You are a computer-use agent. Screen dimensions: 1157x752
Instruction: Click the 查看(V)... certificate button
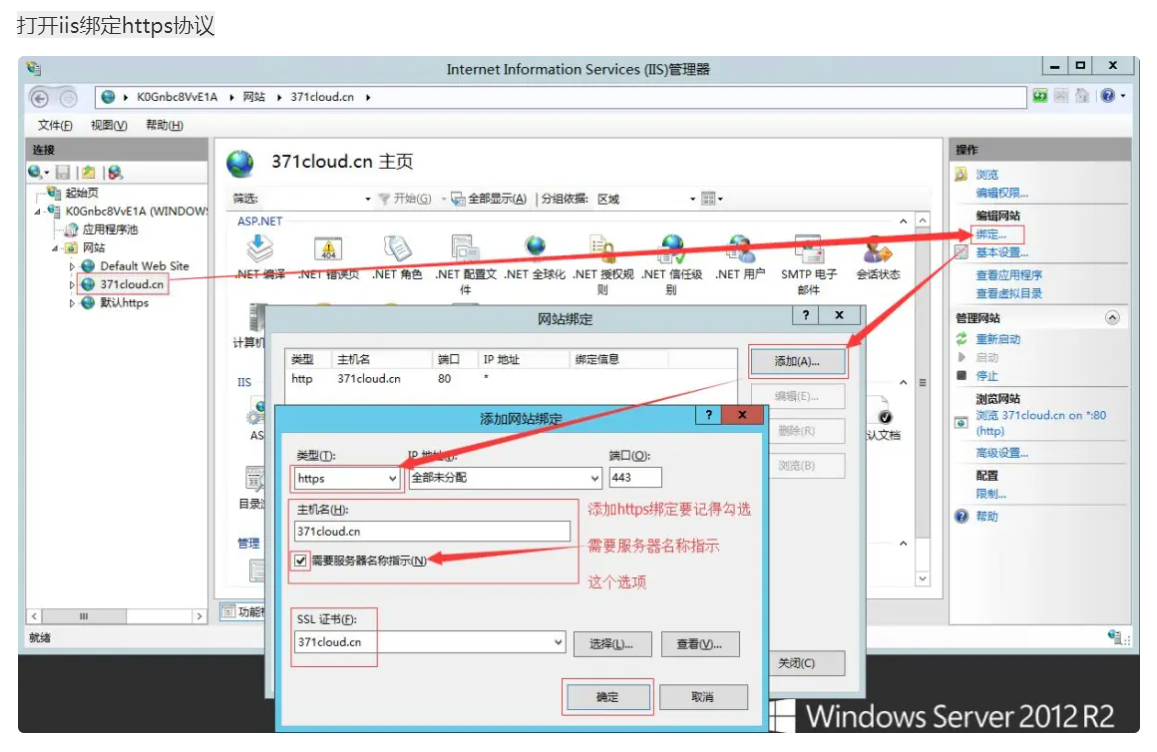click(x=700, y=644)
